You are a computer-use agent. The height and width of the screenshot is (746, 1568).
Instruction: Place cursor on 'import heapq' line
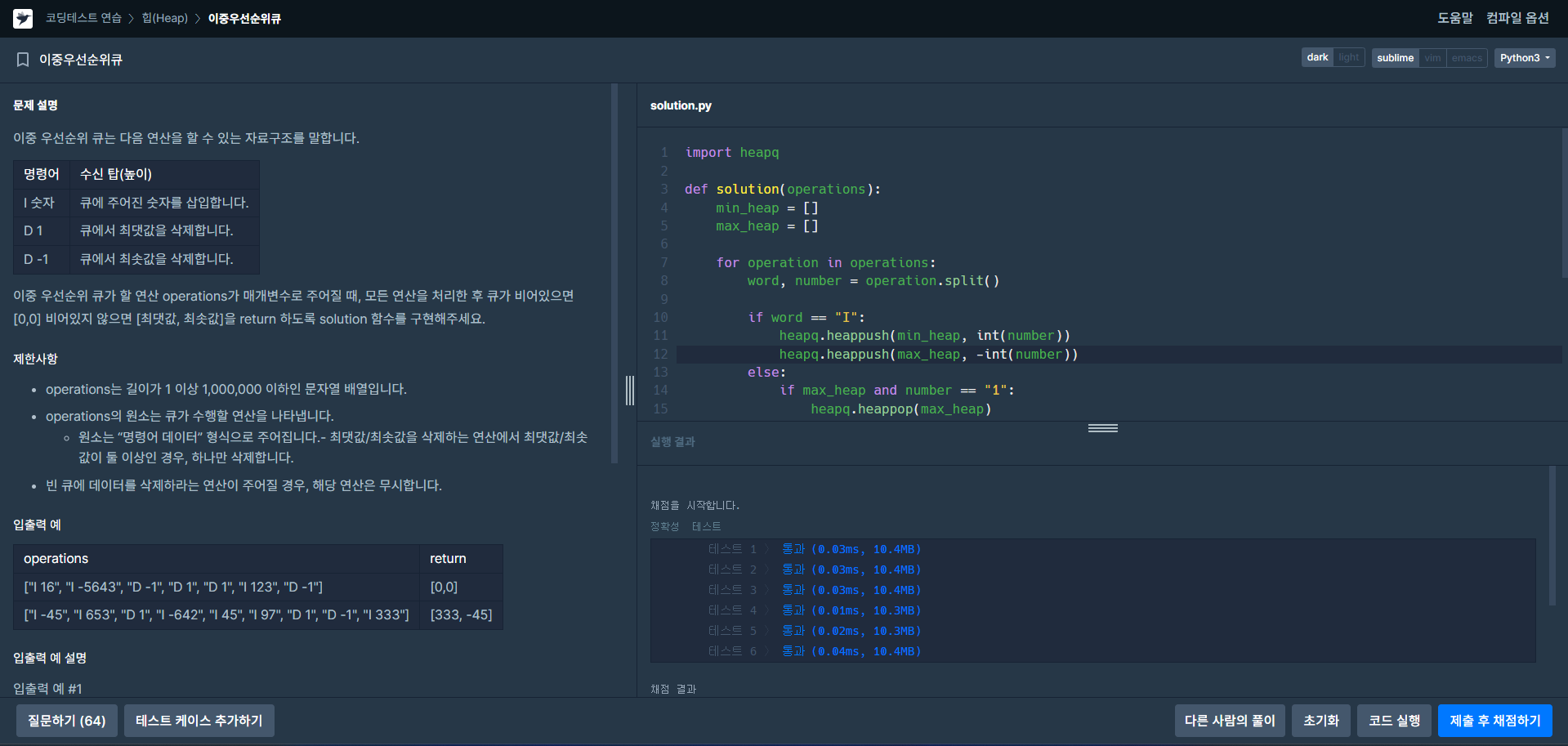tap(732, 153)
